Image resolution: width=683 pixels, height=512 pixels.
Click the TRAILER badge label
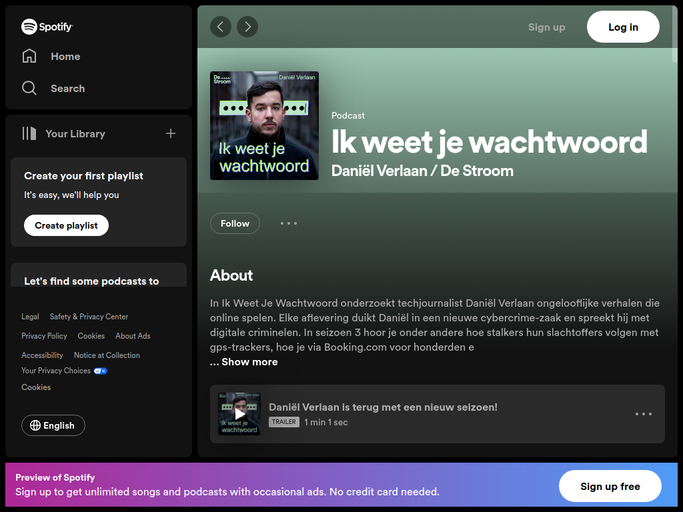(284, 422)
